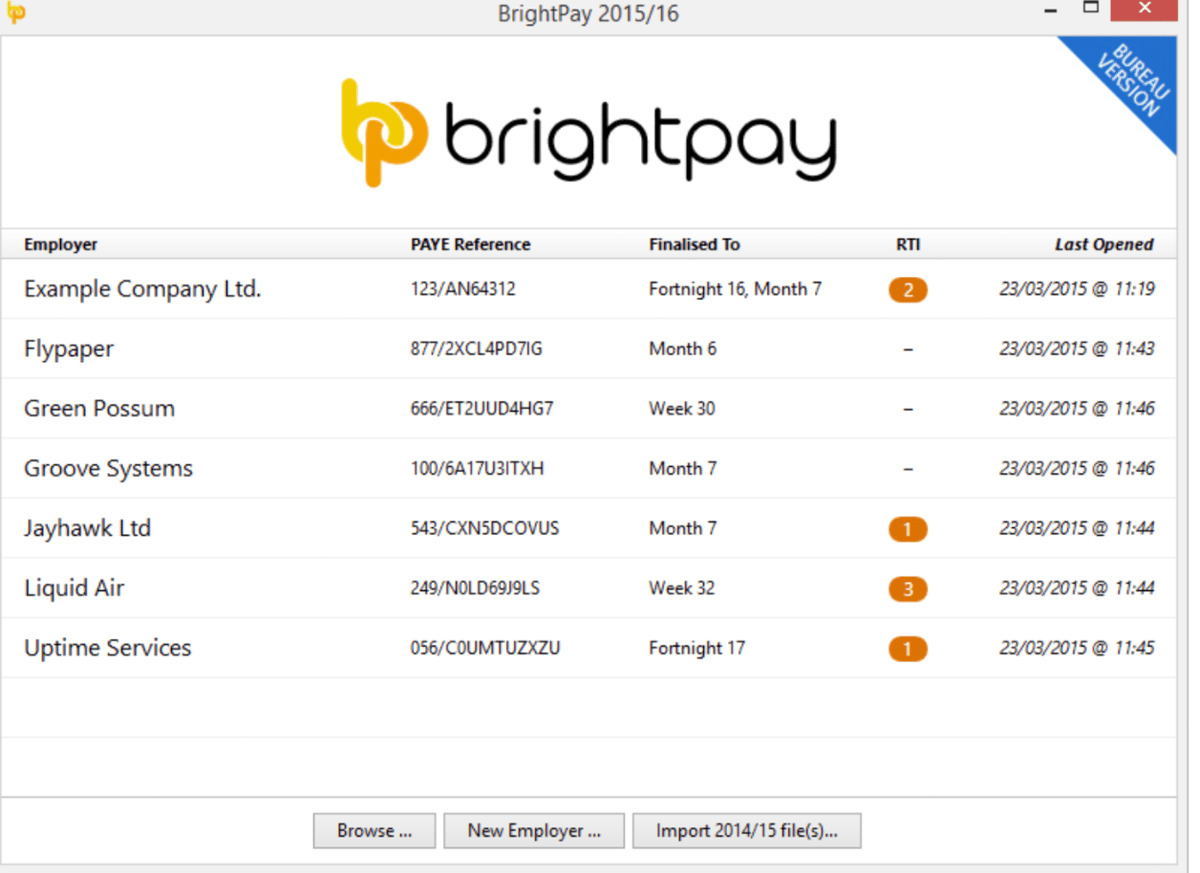
Task: Sort by the Employer column header
Action: [x=61, y=244]
